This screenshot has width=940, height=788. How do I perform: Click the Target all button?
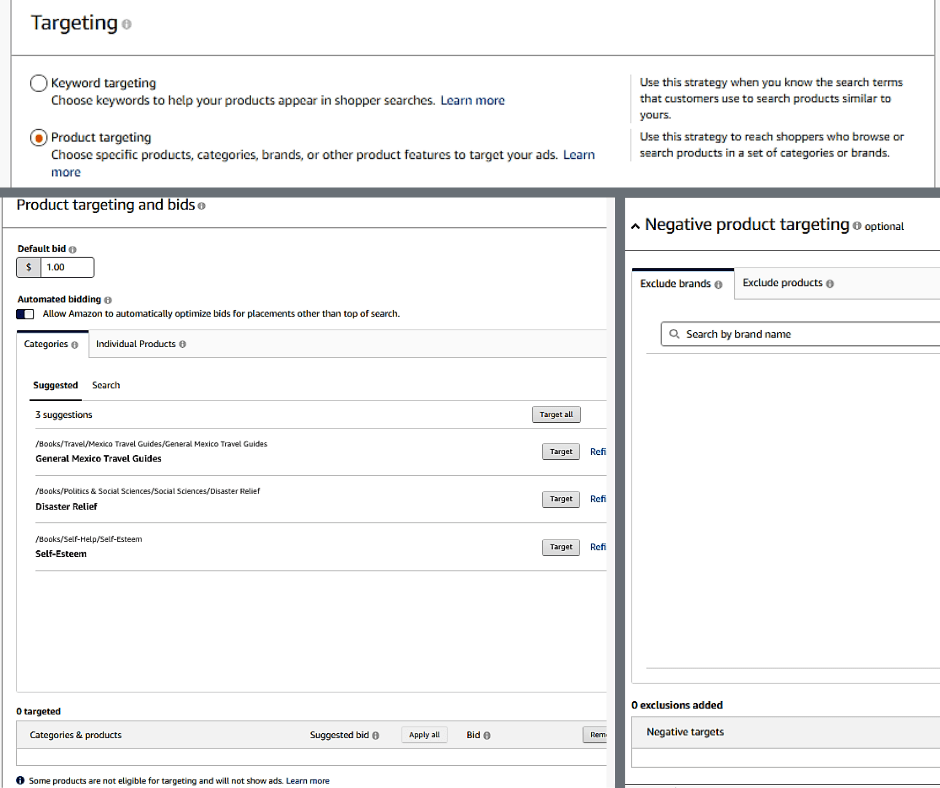coord(555,414)
